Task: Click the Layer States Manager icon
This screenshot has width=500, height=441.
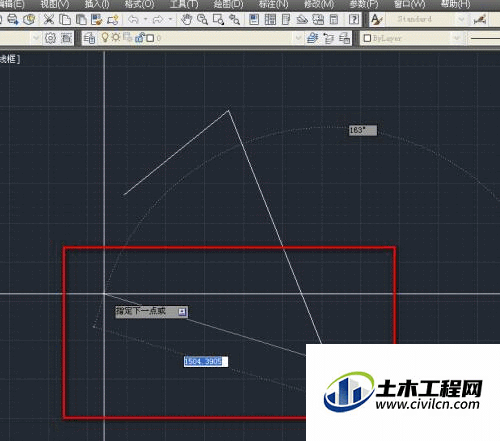Action: 345,38
